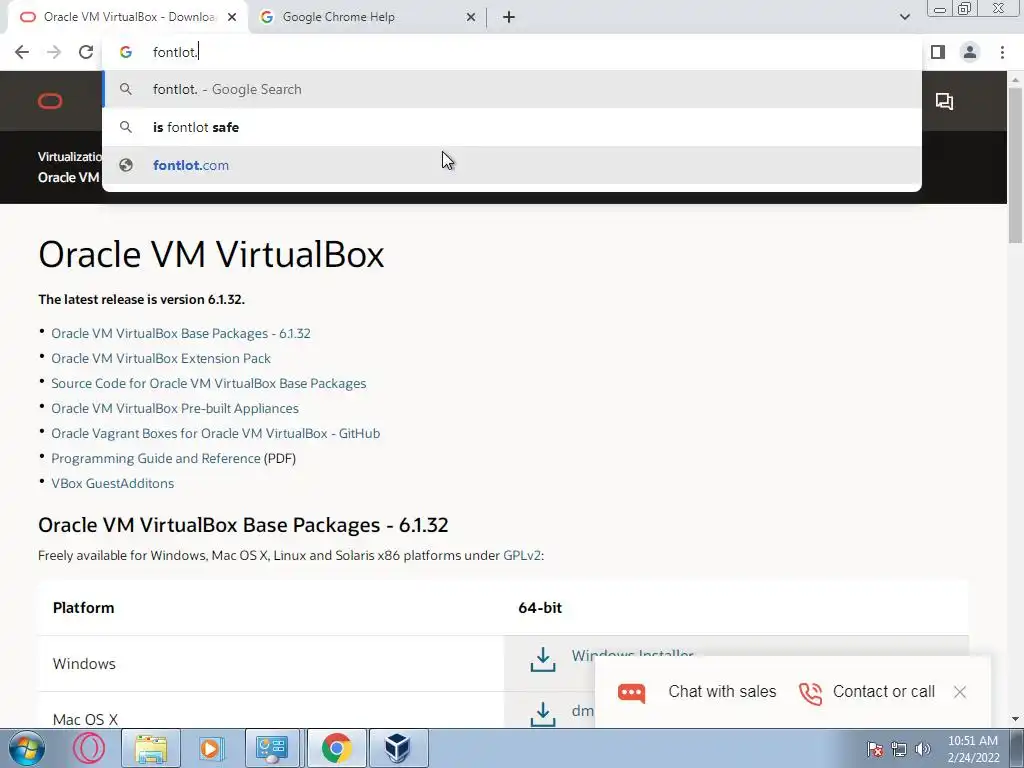Open media player taskbar icon
Screen dimensions: 1024x768
coord(211,748)
